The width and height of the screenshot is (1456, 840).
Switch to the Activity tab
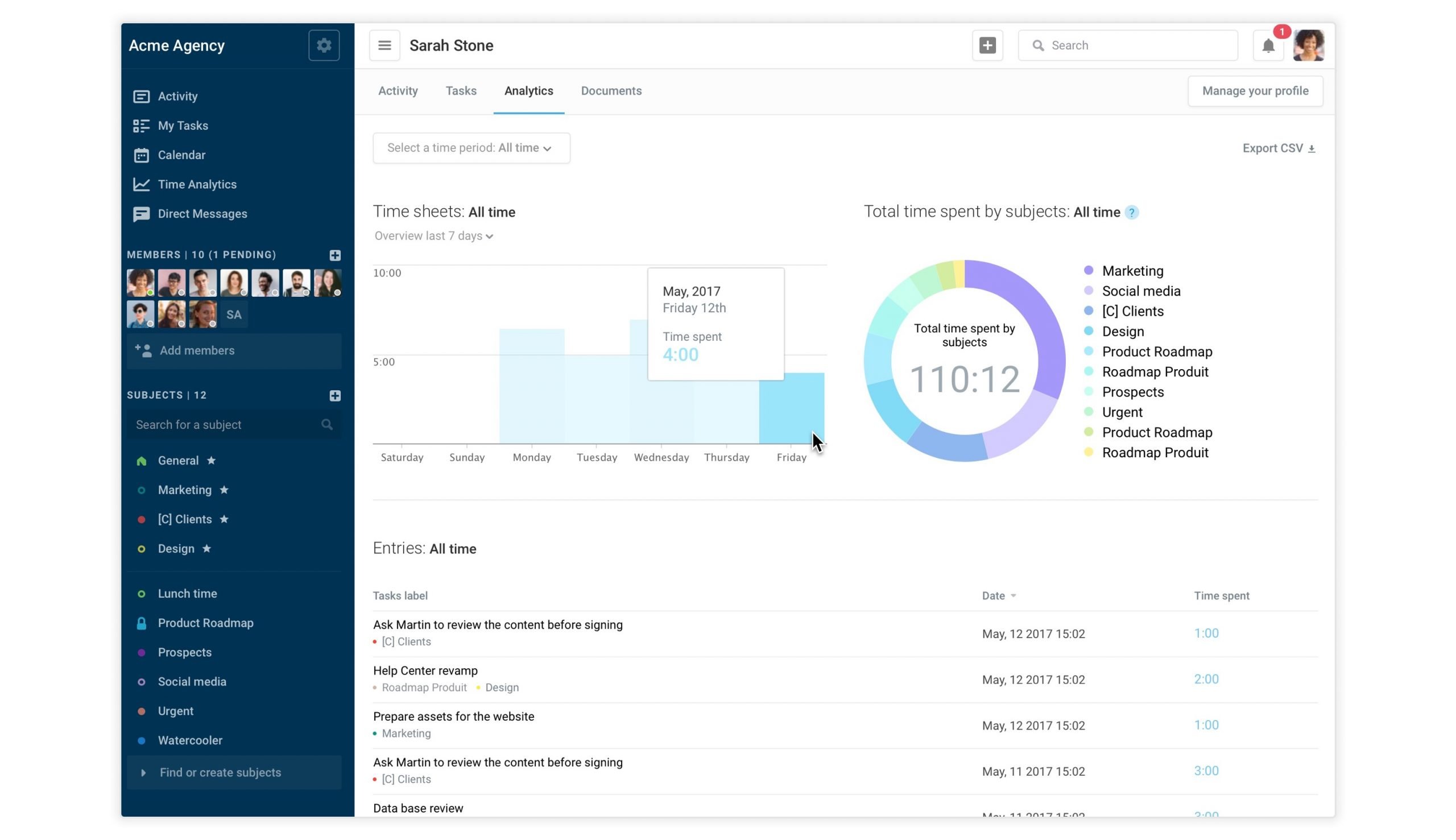tap(398, 91)
